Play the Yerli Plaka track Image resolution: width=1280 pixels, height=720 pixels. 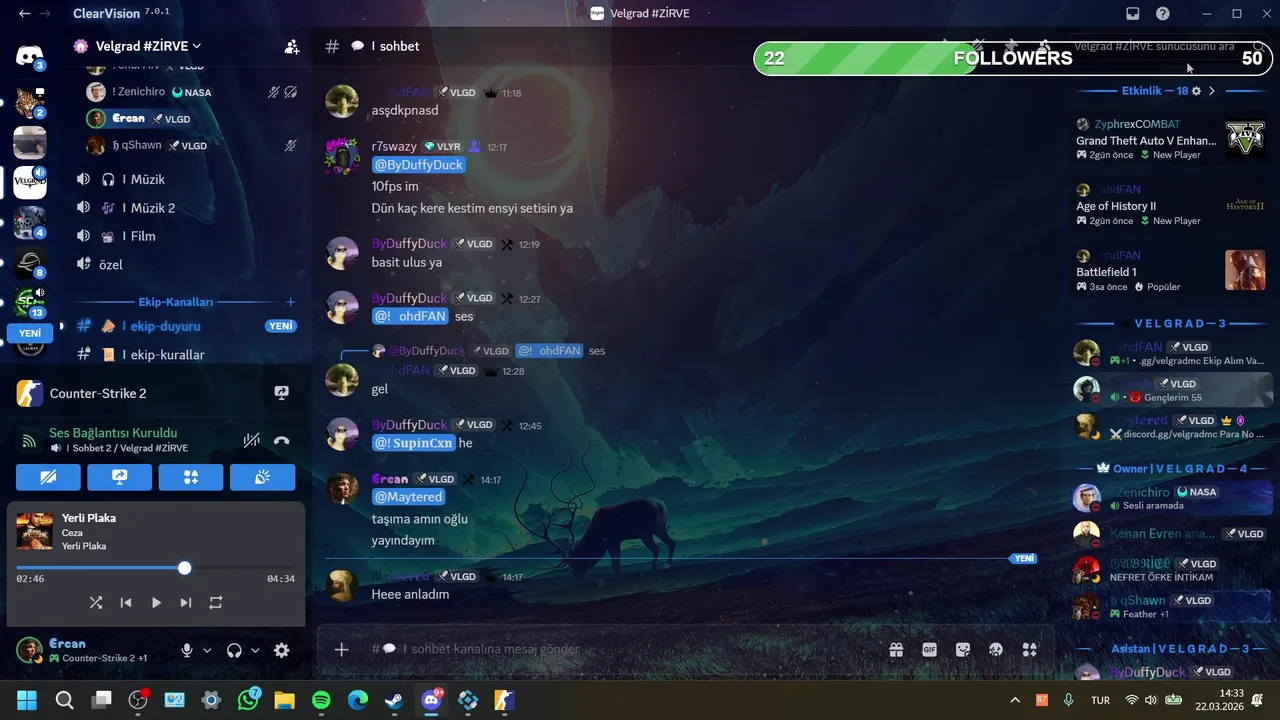point(156,603)
